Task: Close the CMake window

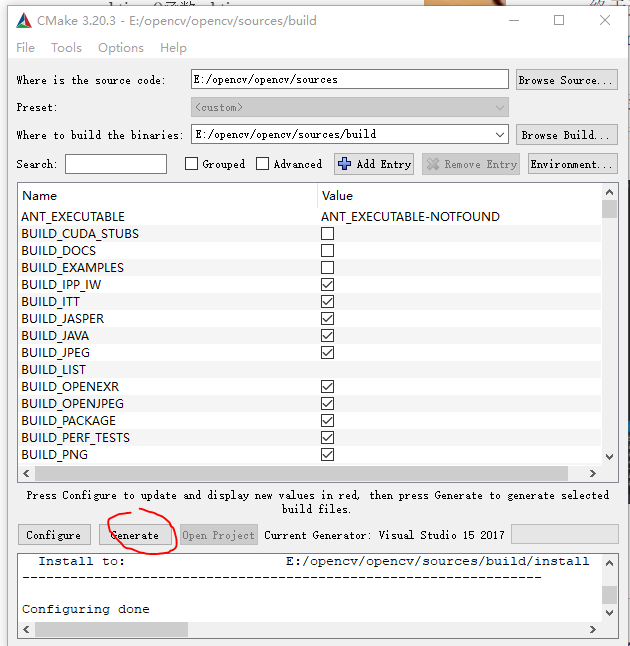Action: [604, 21]
